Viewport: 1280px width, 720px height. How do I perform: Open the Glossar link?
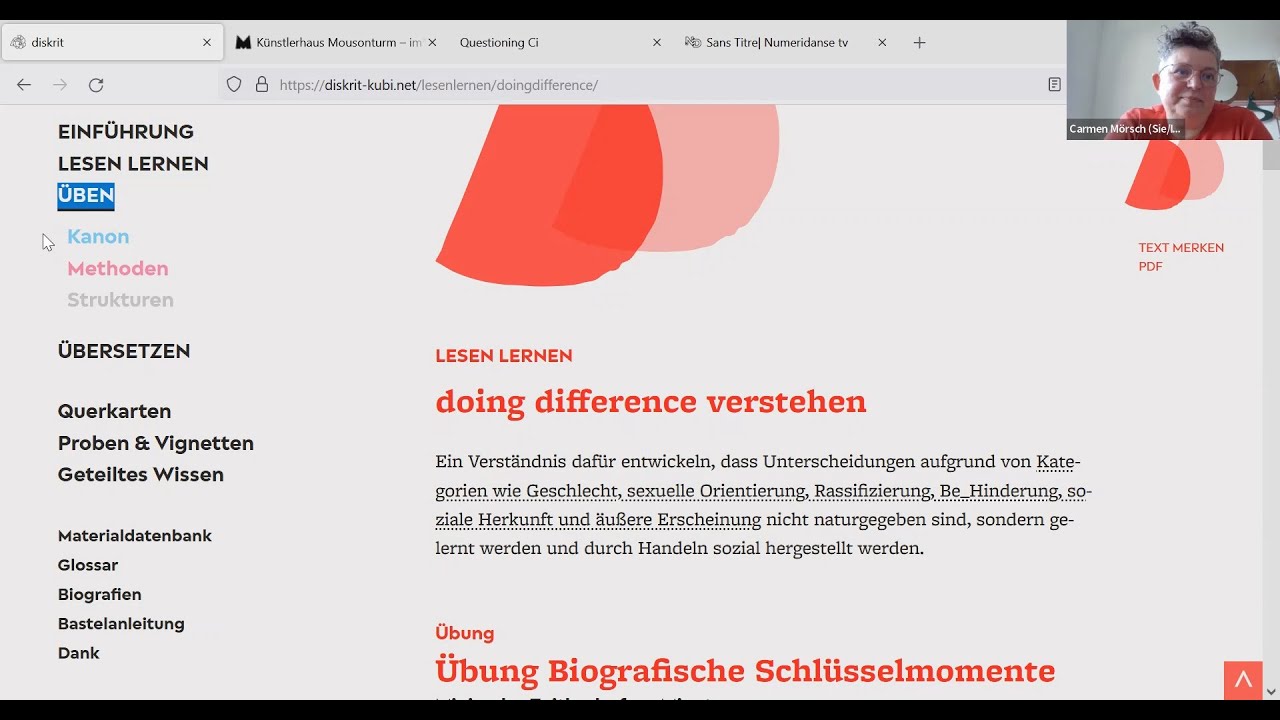click(x=88, y=566)
